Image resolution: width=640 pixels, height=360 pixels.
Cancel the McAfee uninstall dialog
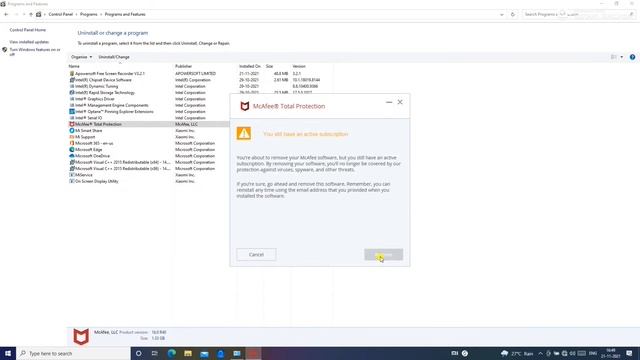click(256, 255)
